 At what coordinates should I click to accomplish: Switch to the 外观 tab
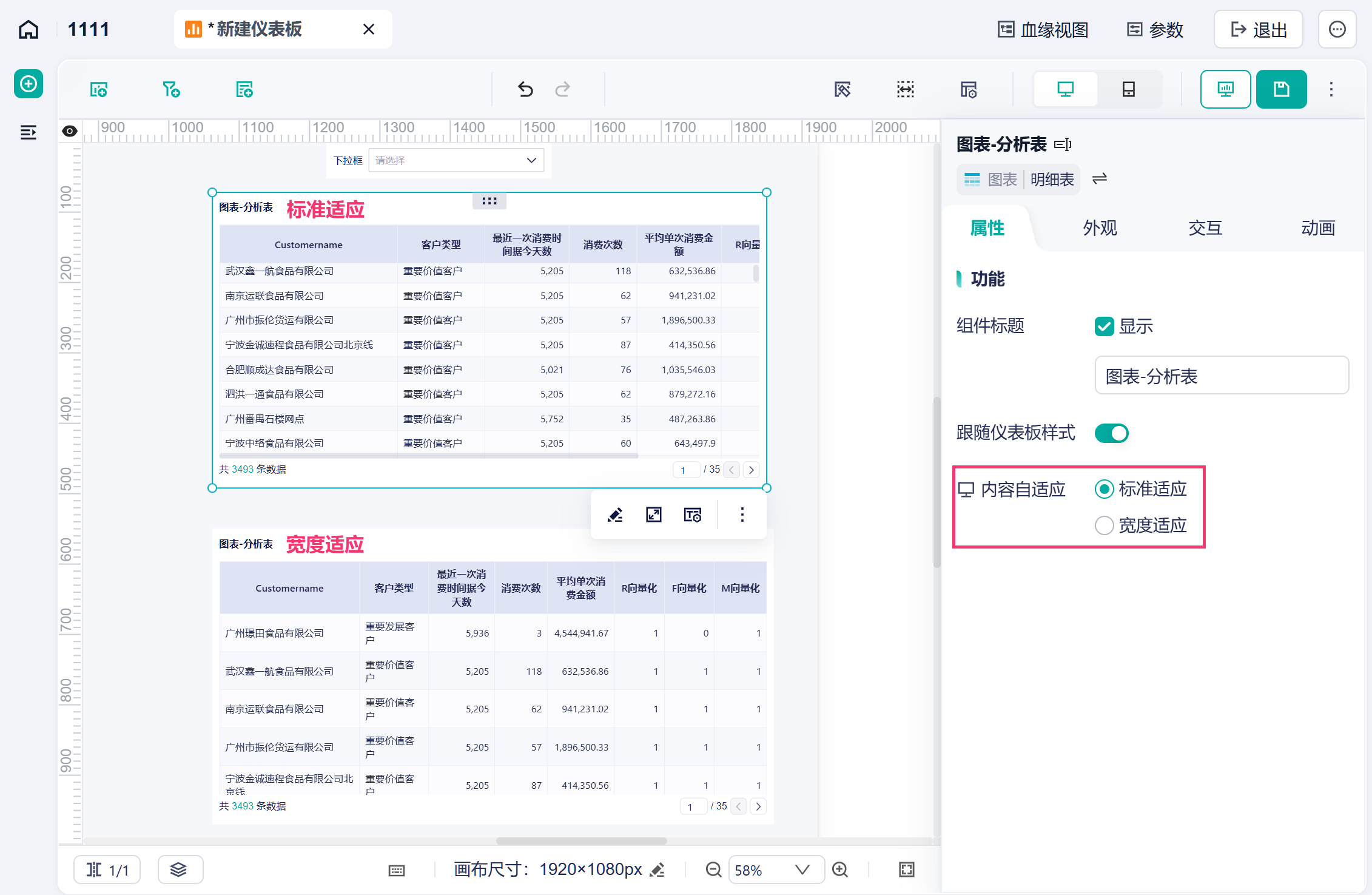click(1100, 228)
